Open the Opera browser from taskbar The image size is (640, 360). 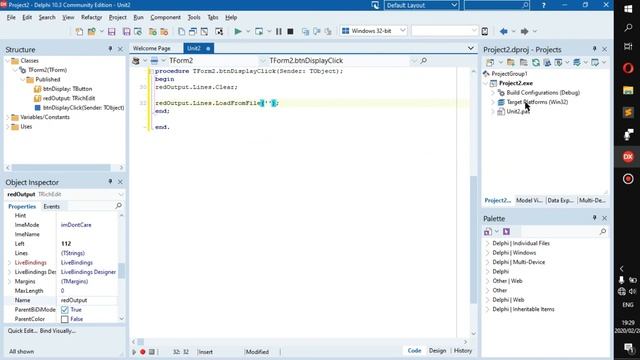628,68
